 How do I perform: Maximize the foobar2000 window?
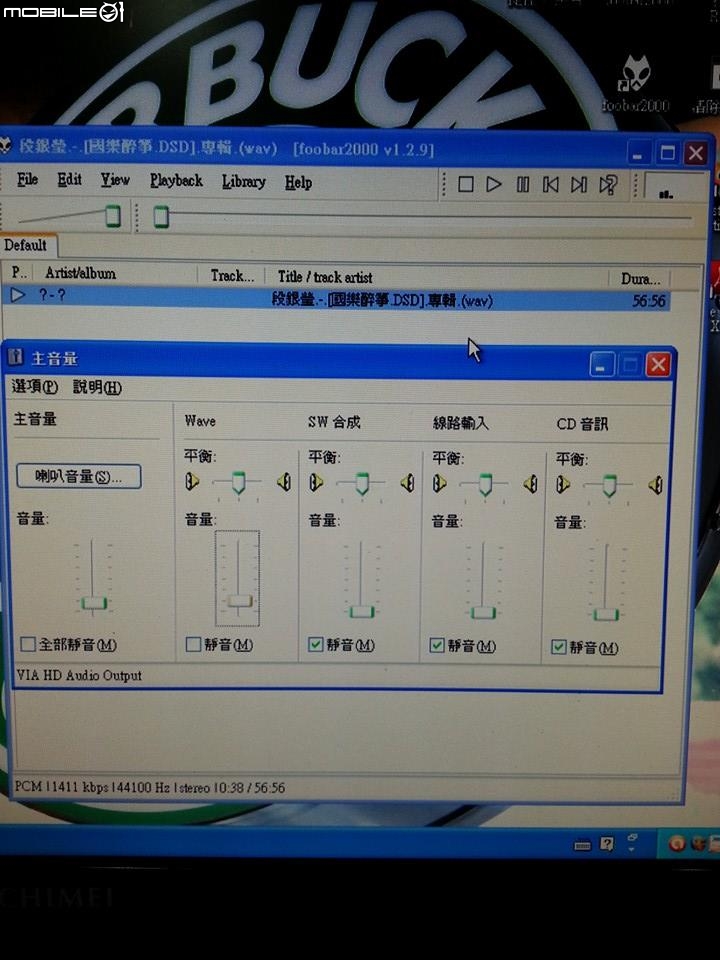click(x=667, y=152)
